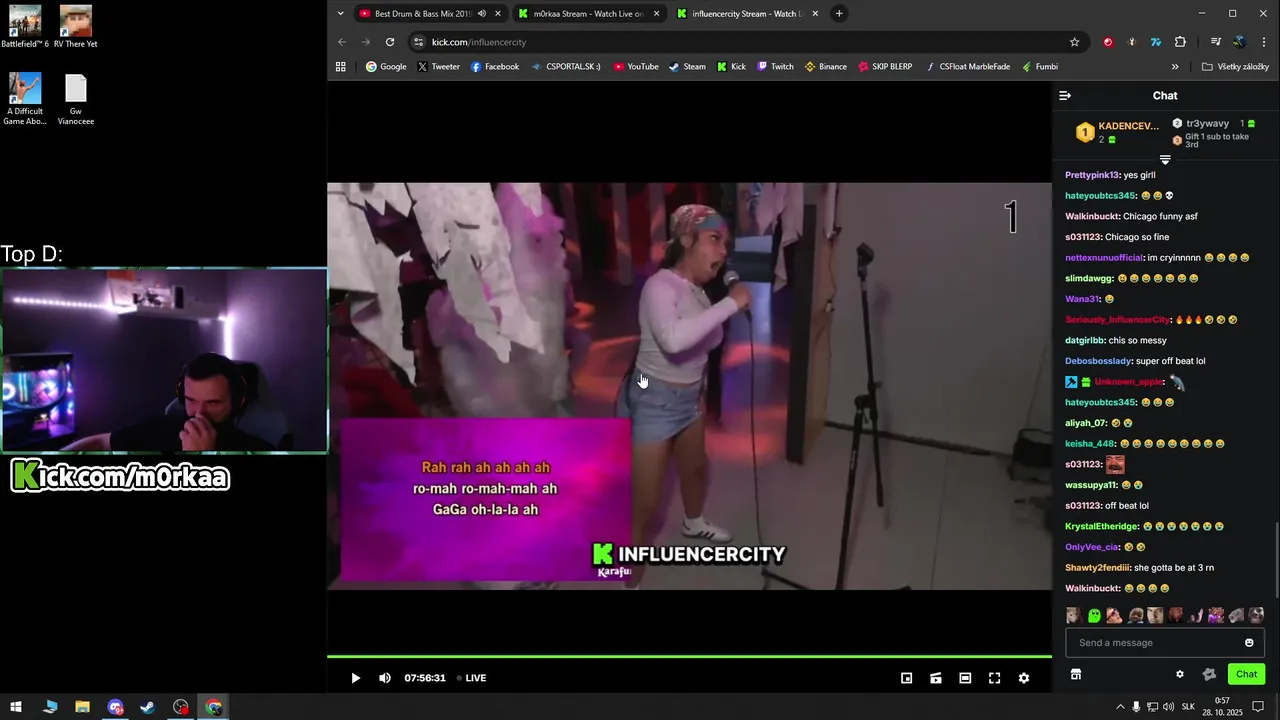Select the Gw Vianoceee desktop file
Screen dimensions: 1280x720
point(76,100)
